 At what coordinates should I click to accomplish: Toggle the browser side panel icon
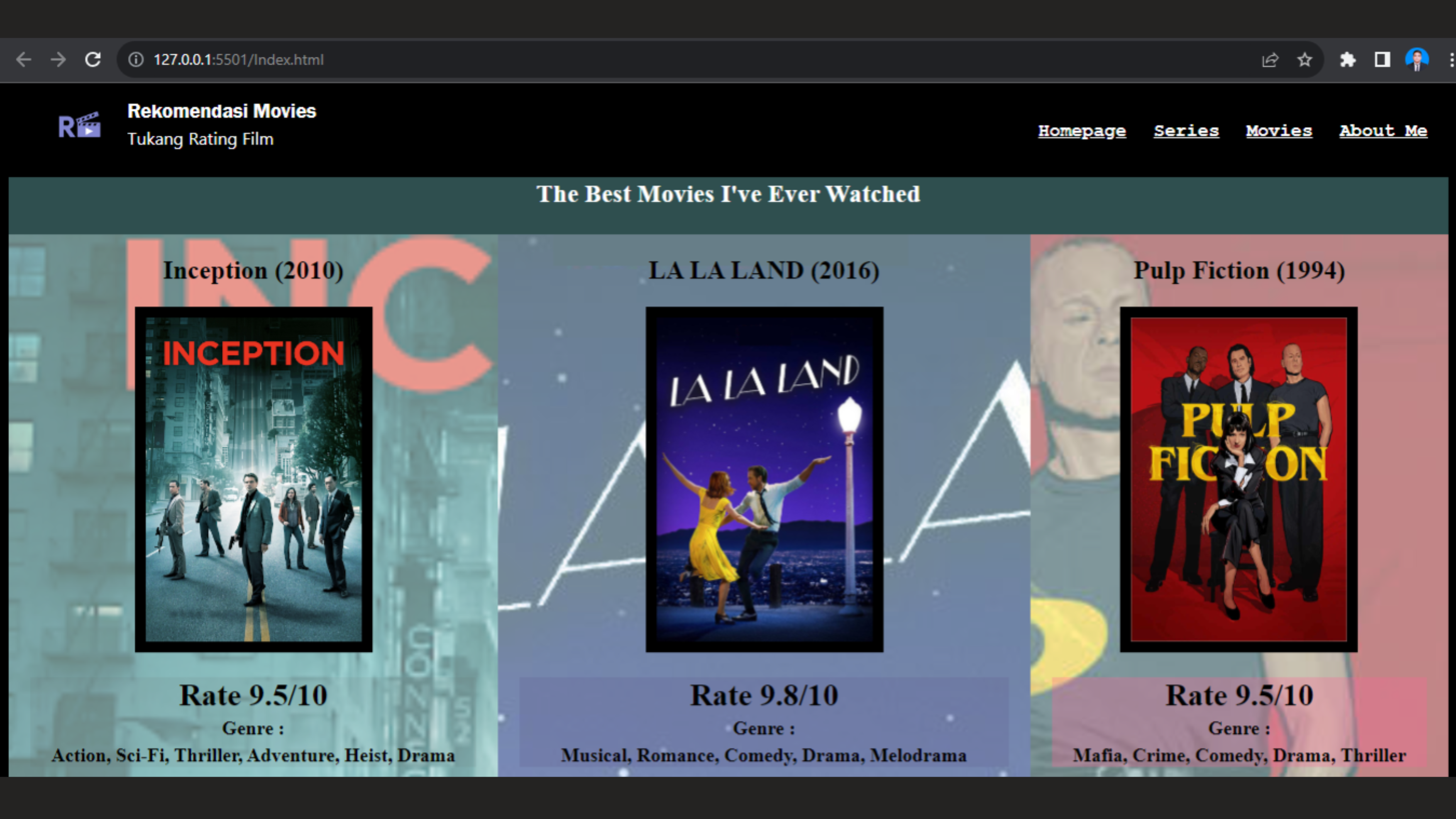tap(1383, 59)
